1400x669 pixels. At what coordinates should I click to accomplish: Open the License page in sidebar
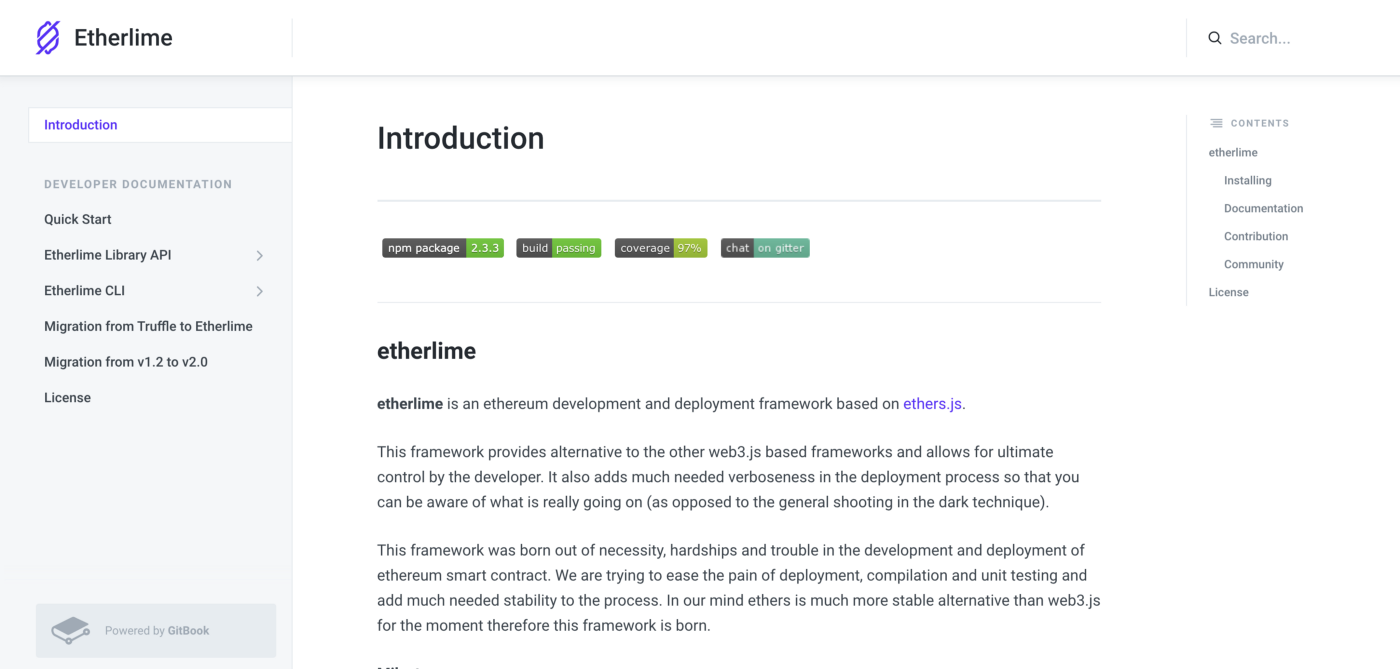tap(67, 398)
